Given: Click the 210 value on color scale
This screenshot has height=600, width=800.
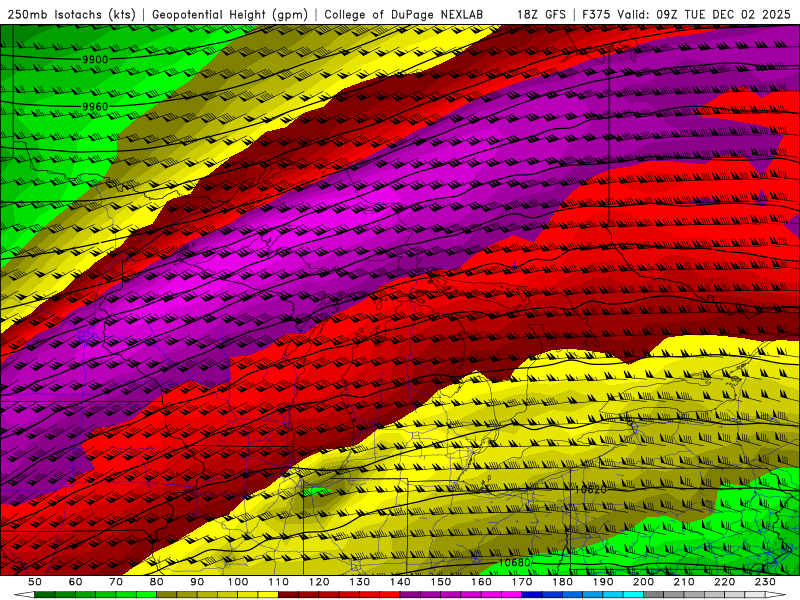Looking at the screenshot, I should (684, 582).
